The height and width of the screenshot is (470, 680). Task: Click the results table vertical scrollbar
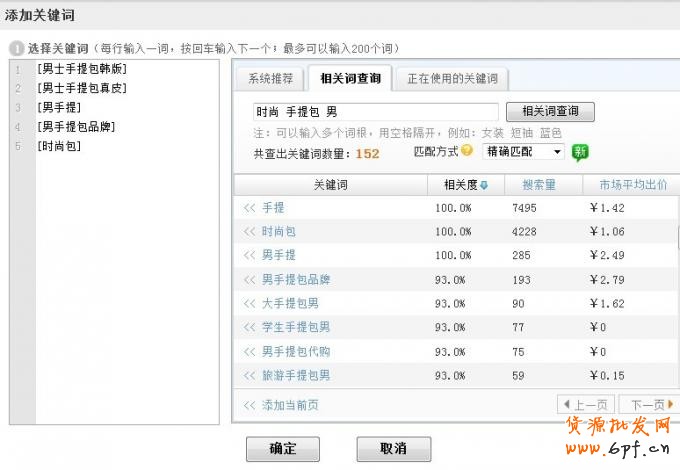click(678, 238)
